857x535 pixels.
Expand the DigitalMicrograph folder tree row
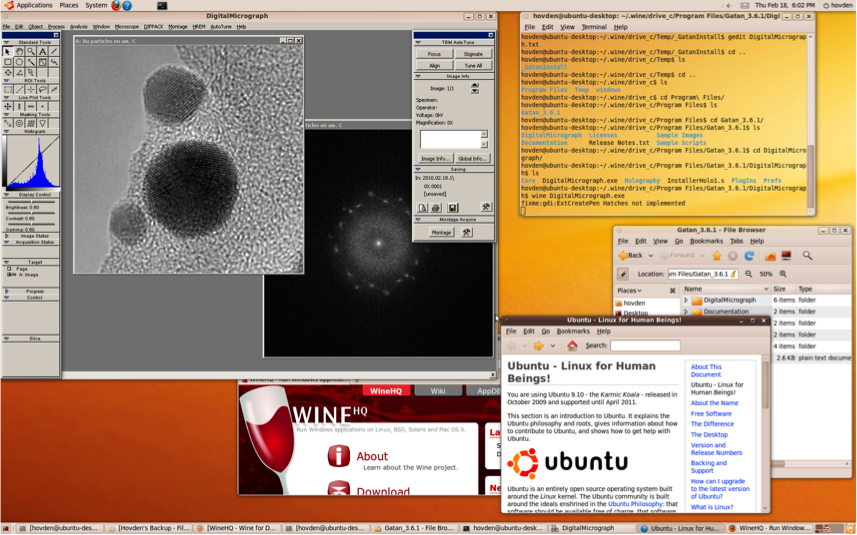click(686, 300)
